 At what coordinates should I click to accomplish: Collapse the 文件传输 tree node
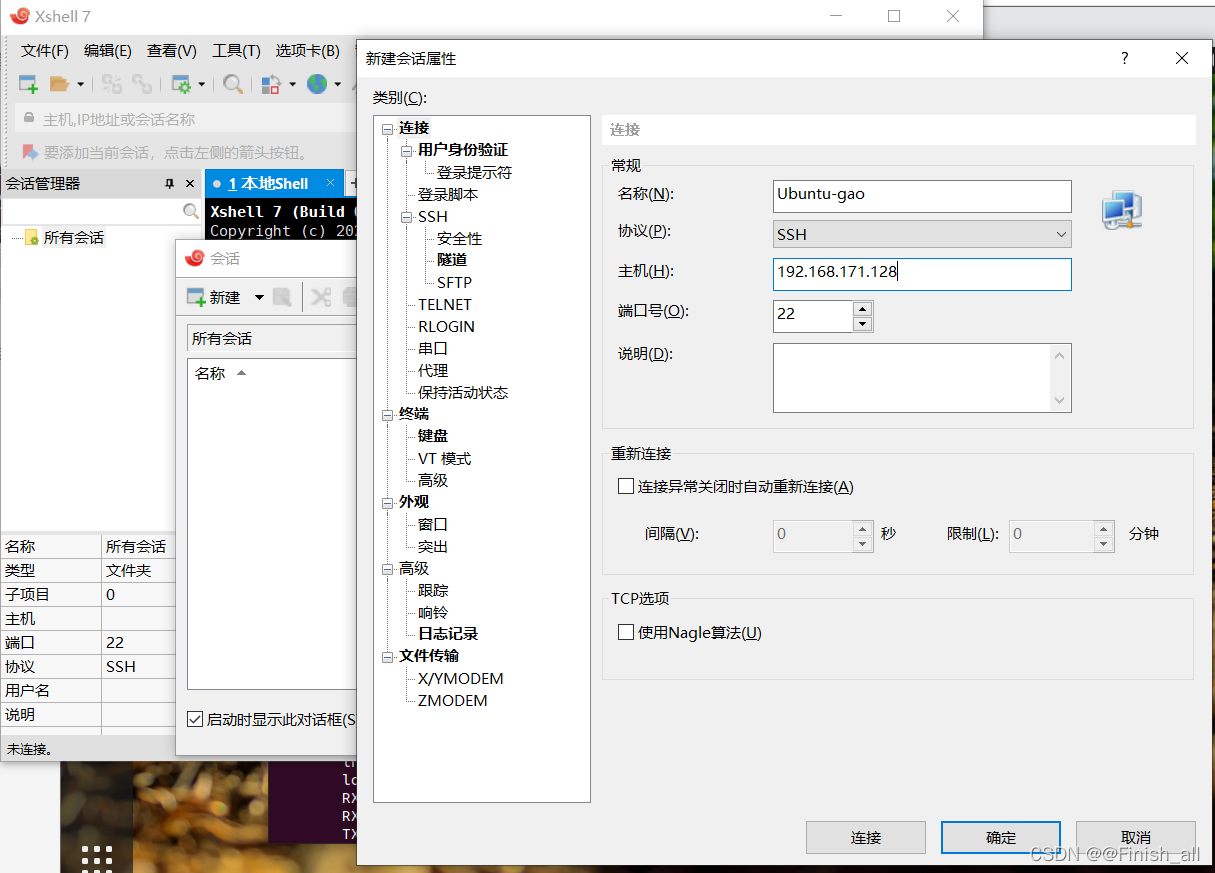click(388, 656)
